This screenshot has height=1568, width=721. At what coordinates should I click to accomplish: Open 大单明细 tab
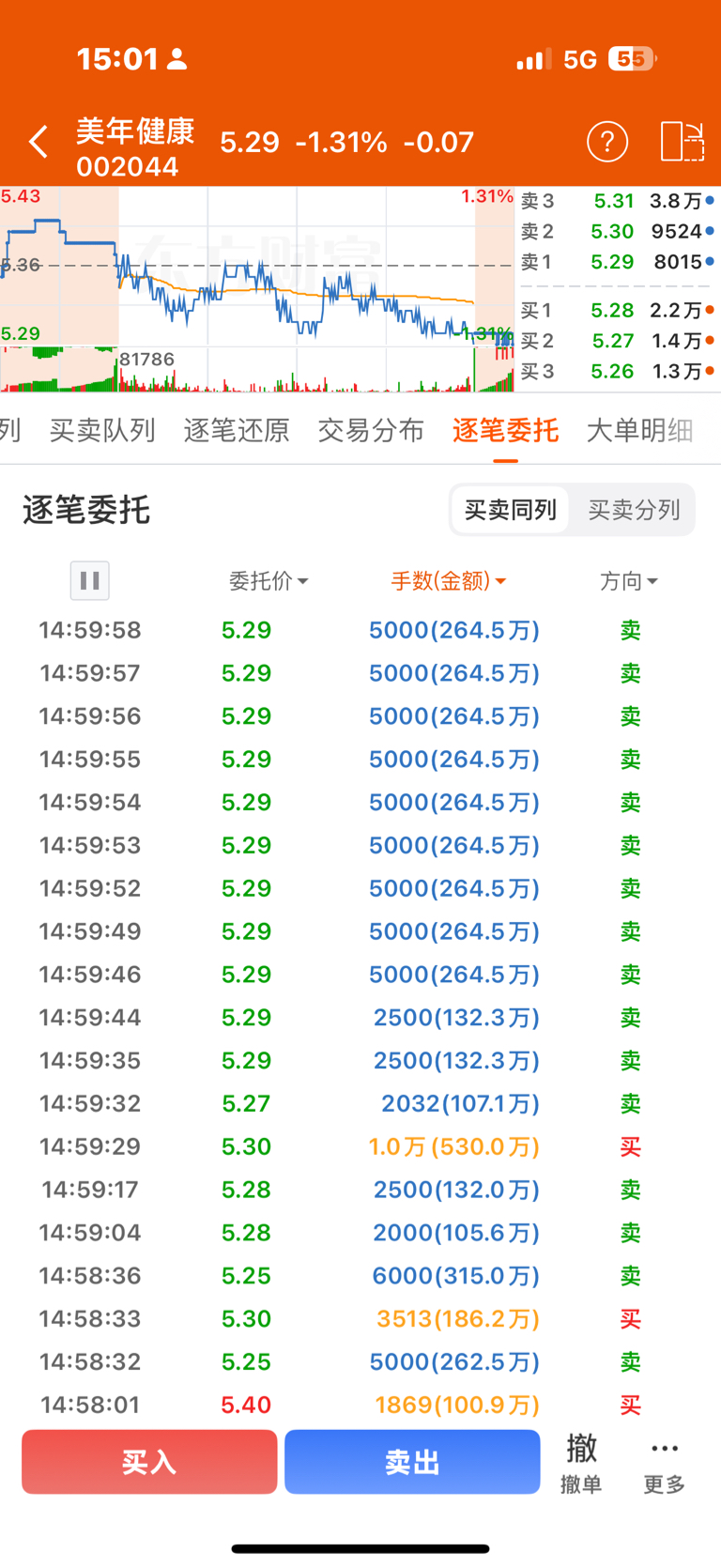(x=639, y=430)
